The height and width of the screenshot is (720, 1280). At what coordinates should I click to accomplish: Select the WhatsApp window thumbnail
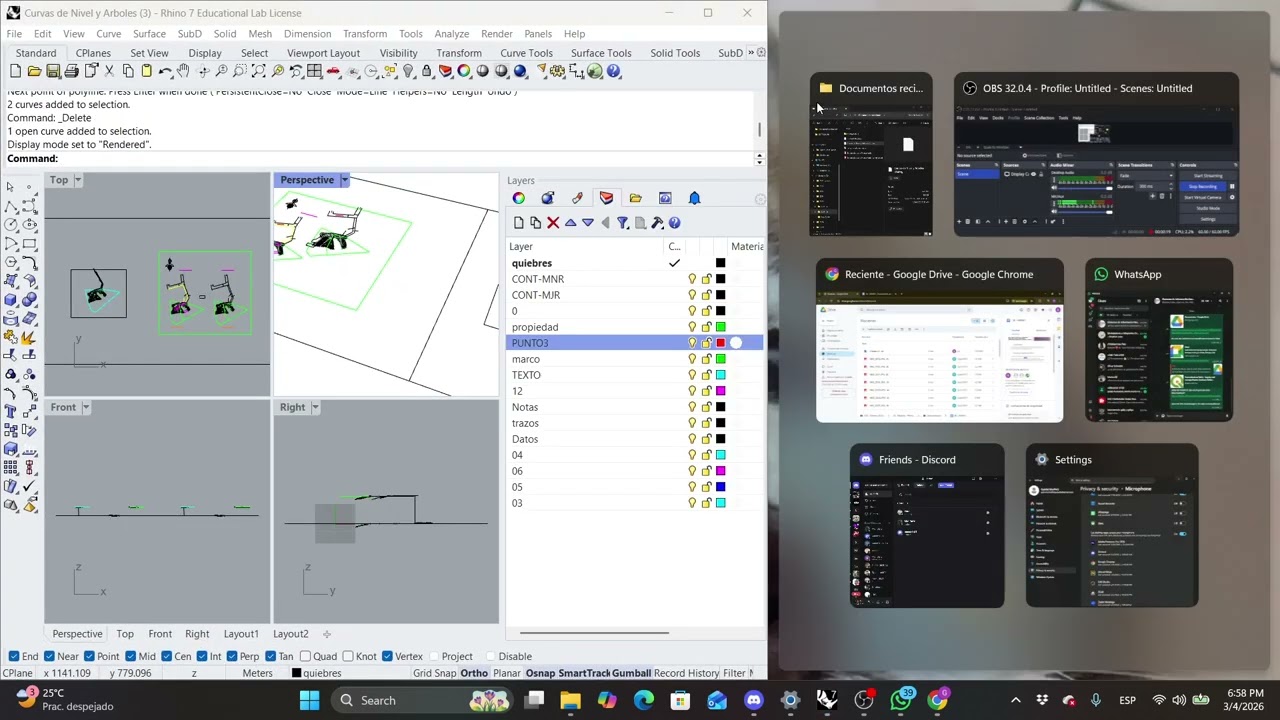click(1159, 341)
